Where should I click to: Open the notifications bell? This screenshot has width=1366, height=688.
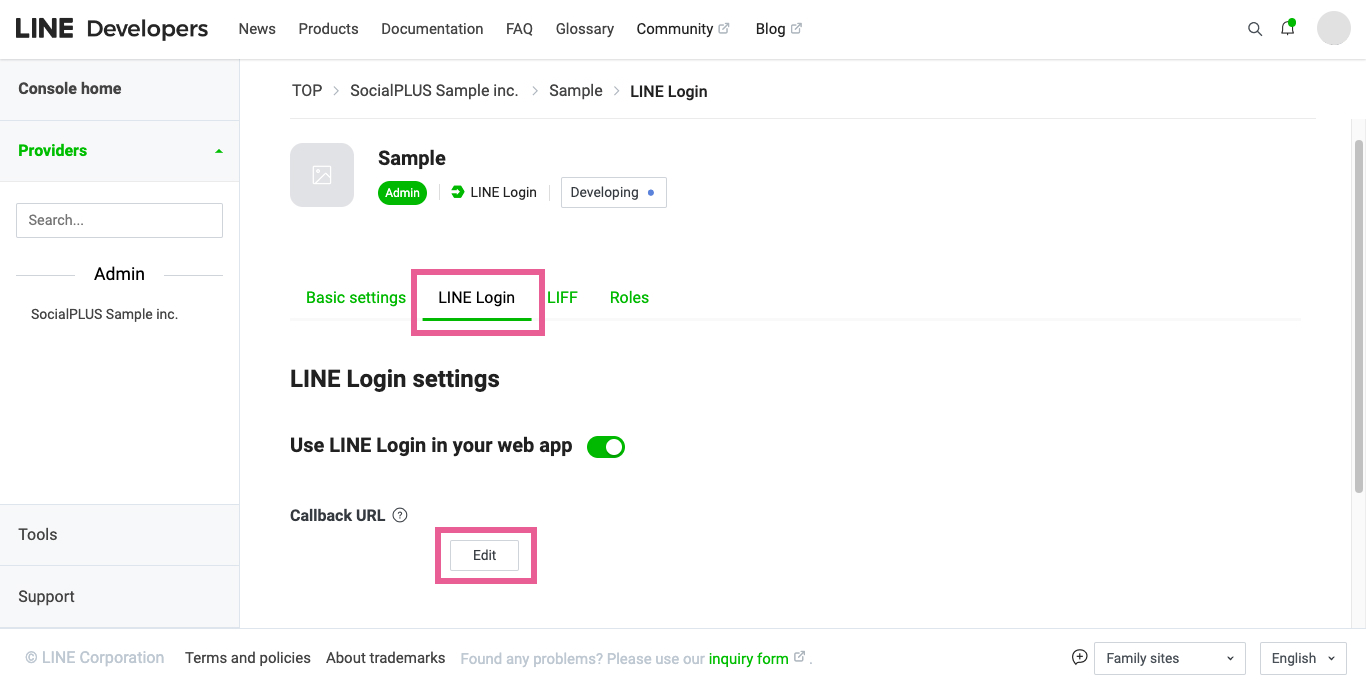pos(1288,29)
